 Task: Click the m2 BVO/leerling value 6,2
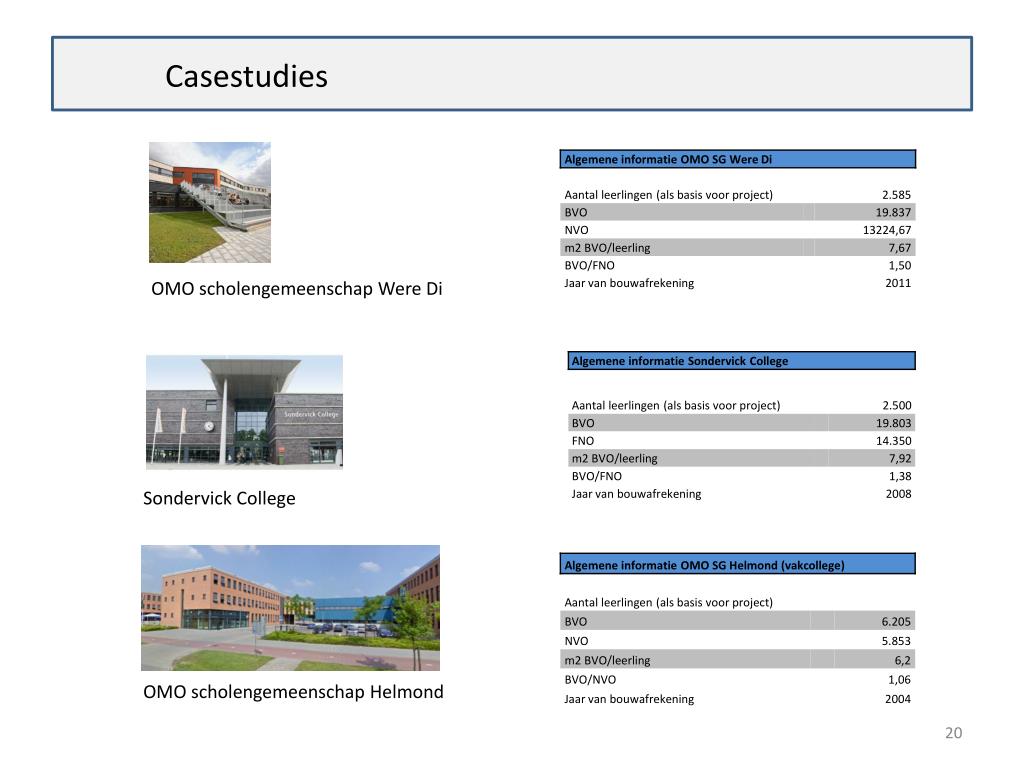click(x=903, y=660)
